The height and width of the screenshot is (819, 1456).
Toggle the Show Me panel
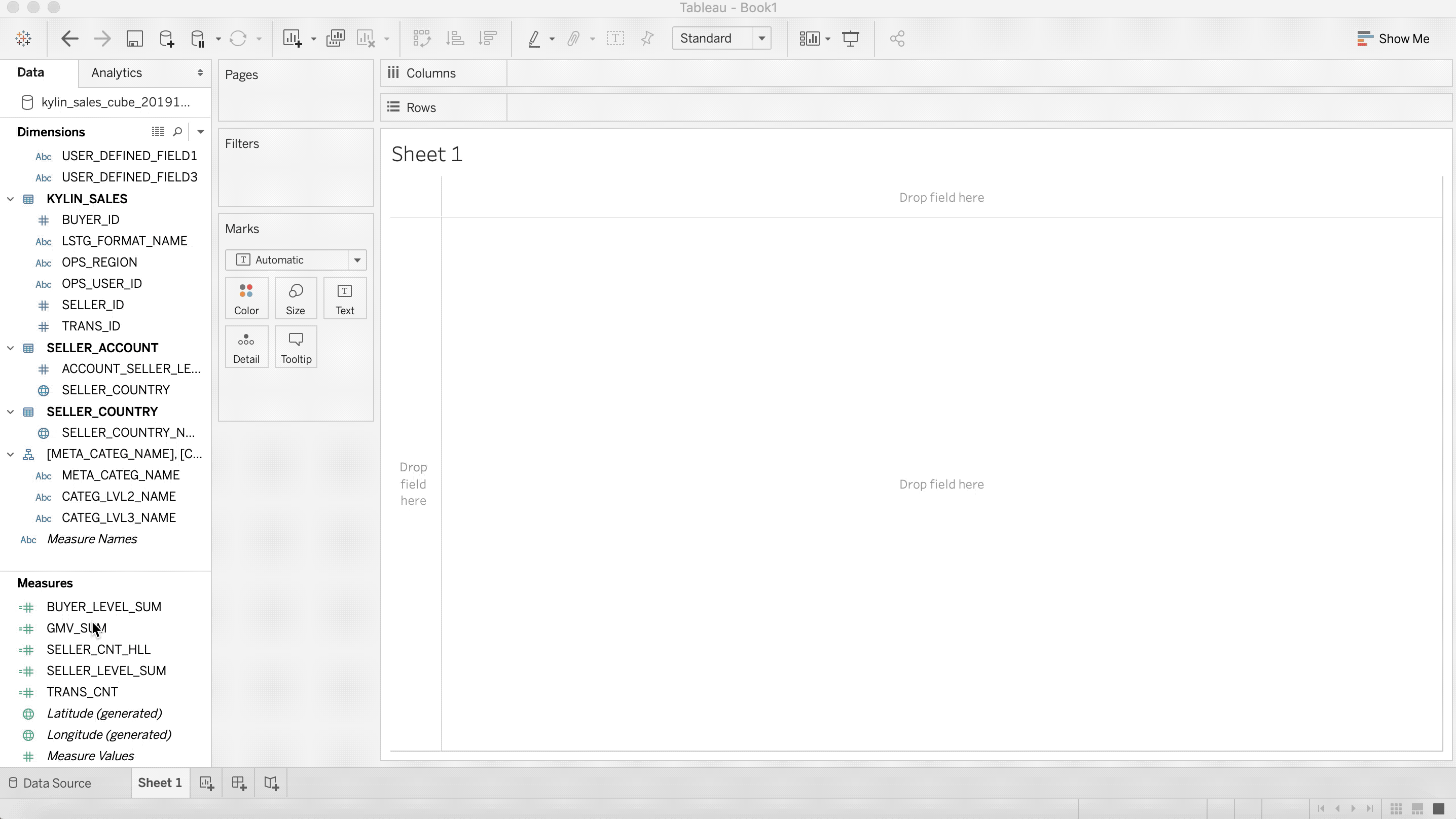[1393, 39]
